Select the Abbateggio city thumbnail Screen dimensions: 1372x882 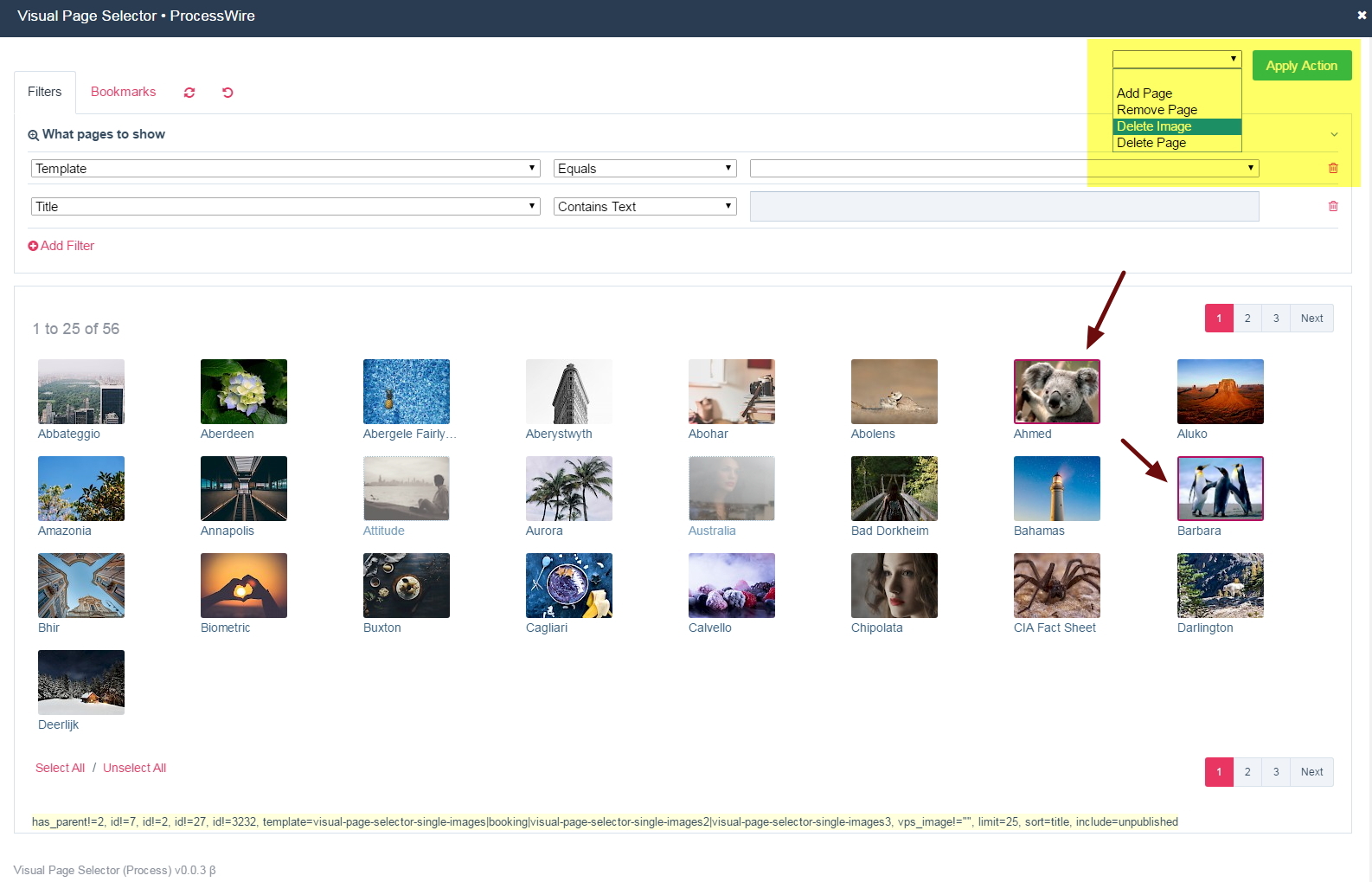[81, 391]
